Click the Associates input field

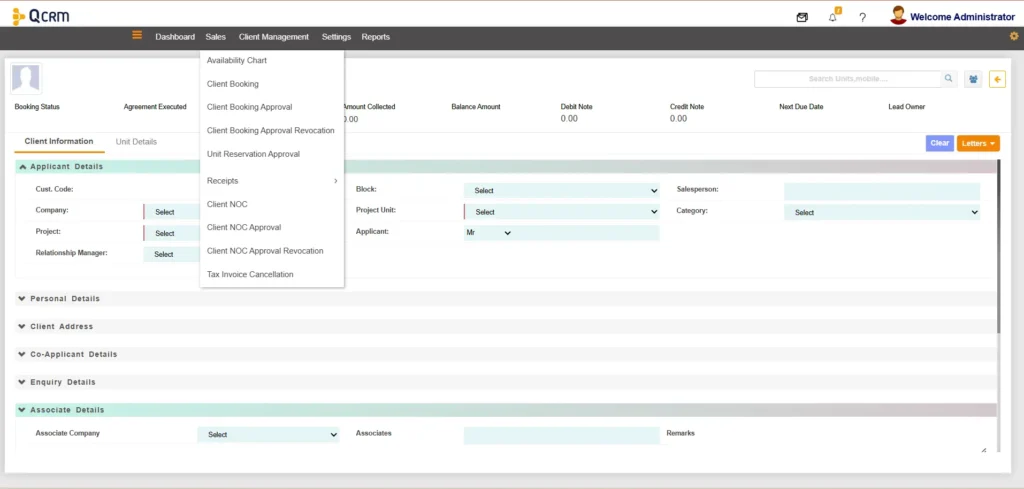pos(562,435)
